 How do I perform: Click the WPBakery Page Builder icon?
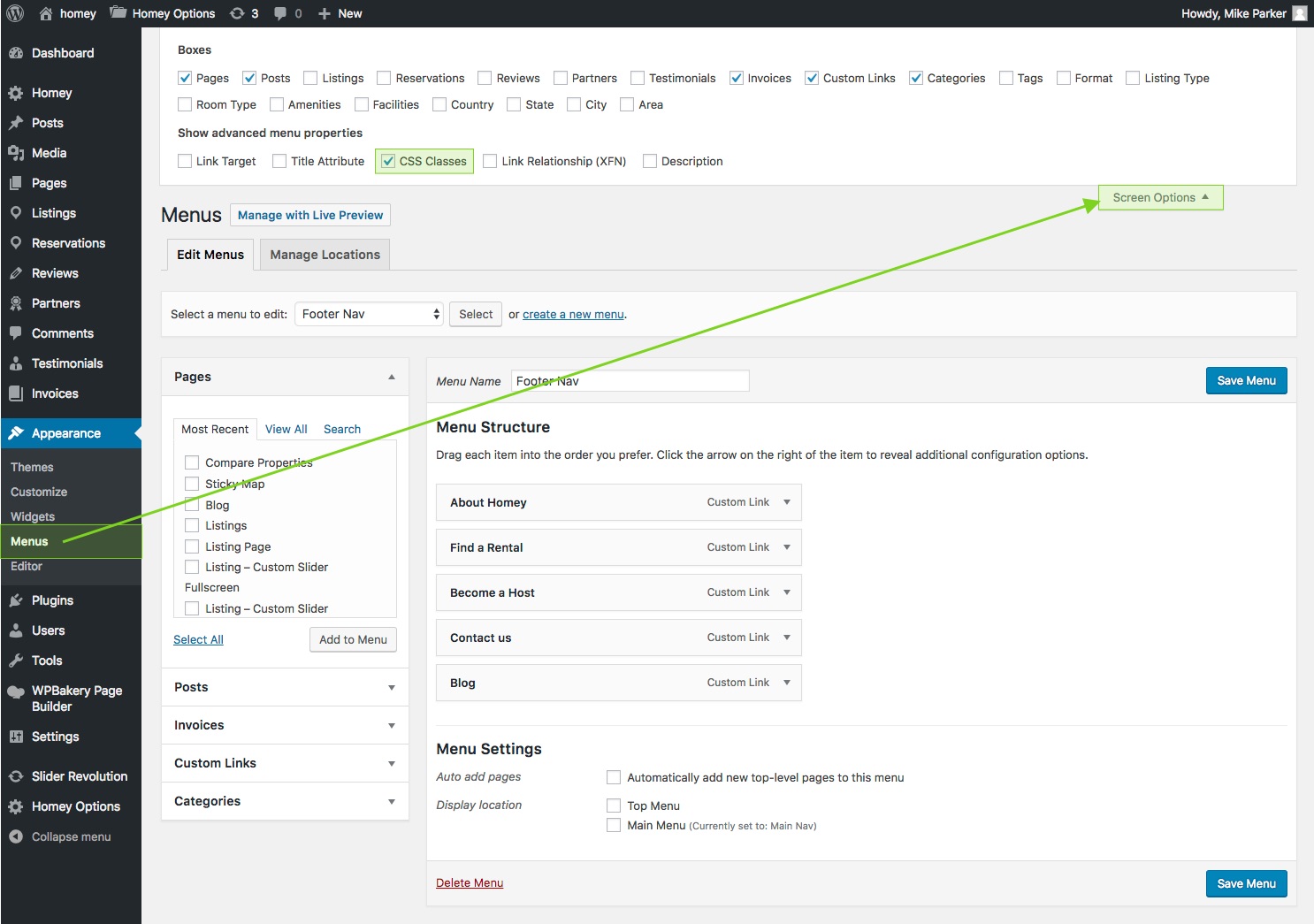click(16, 691)
